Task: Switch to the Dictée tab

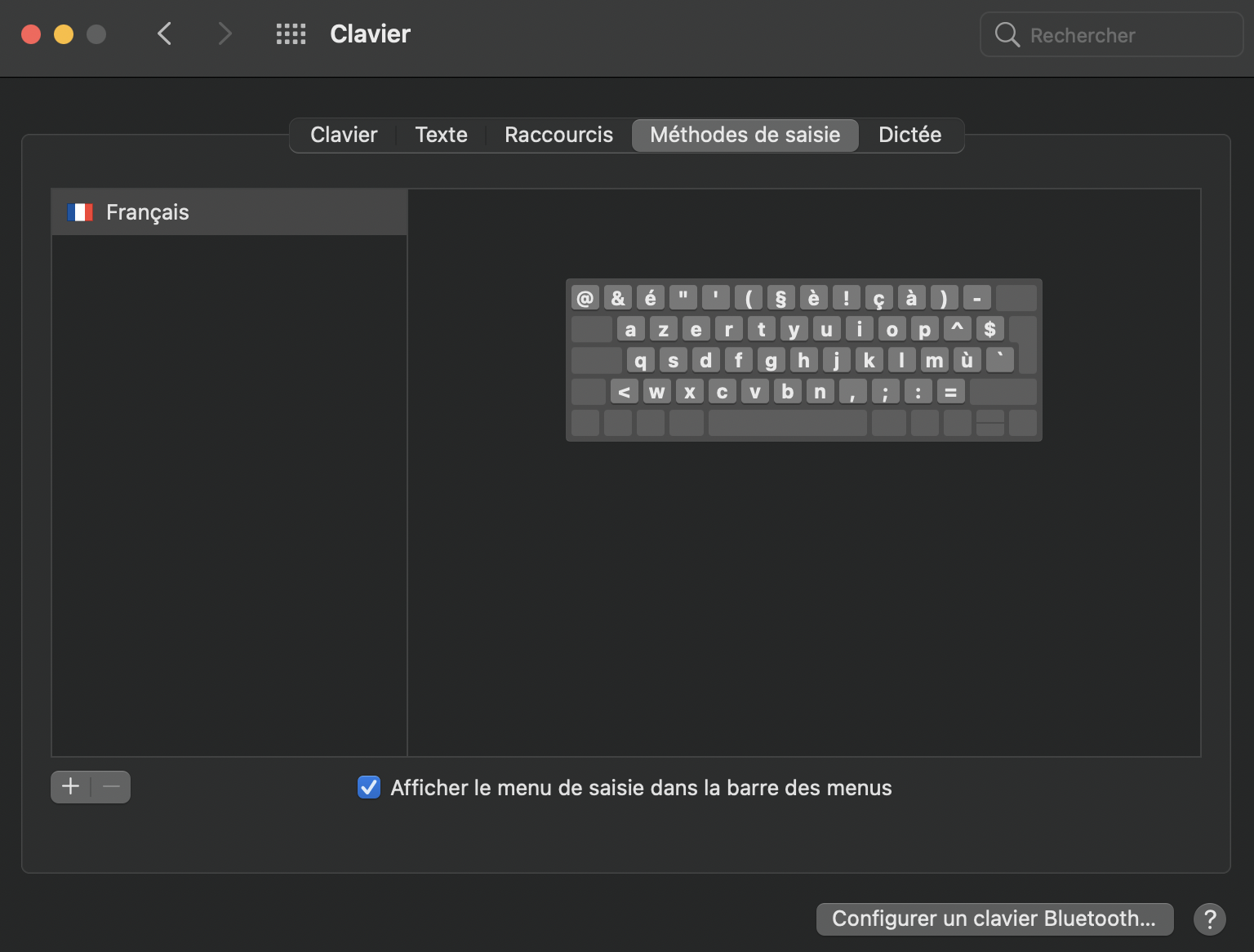Action: pyautogui.click(x=909, y=136)
